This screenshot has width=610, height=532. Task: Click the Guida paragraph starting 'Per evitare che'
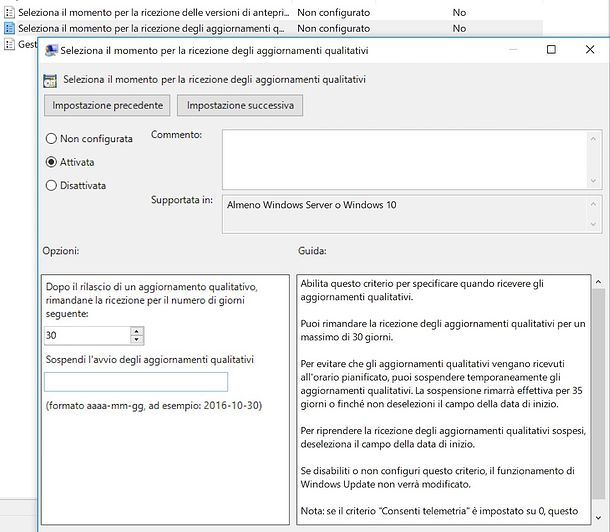tap(441, 384)
